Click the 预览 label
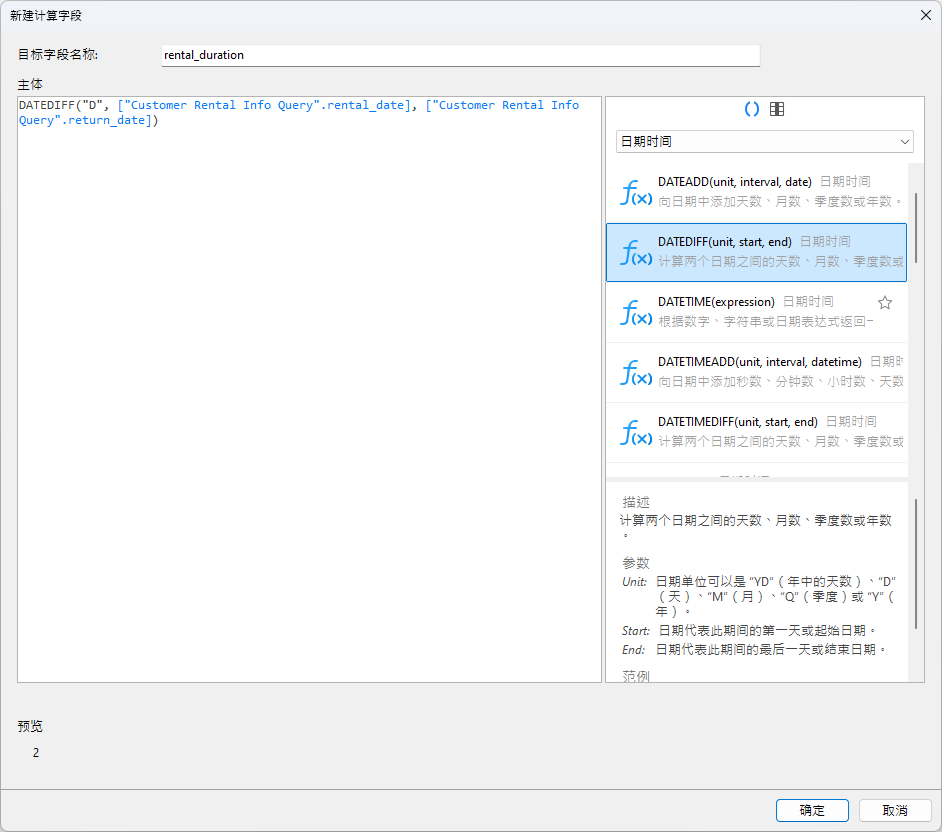The image size is (942, 832). (30, 726)
